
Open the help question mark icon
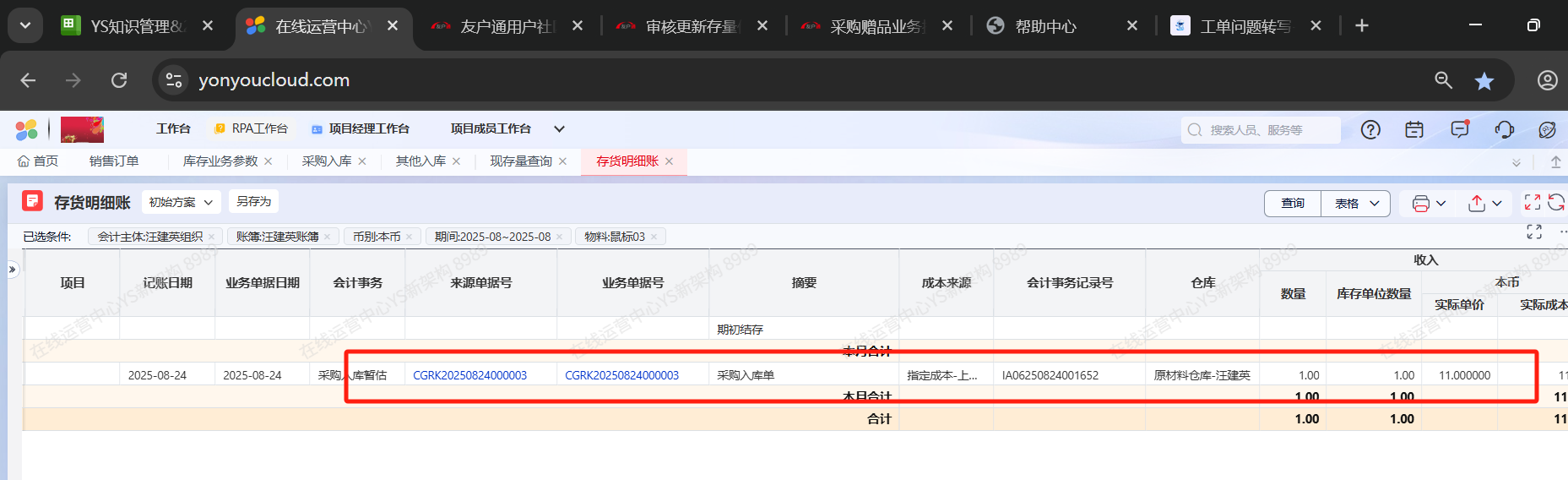pyautogui.click(x=1370, y=129)
